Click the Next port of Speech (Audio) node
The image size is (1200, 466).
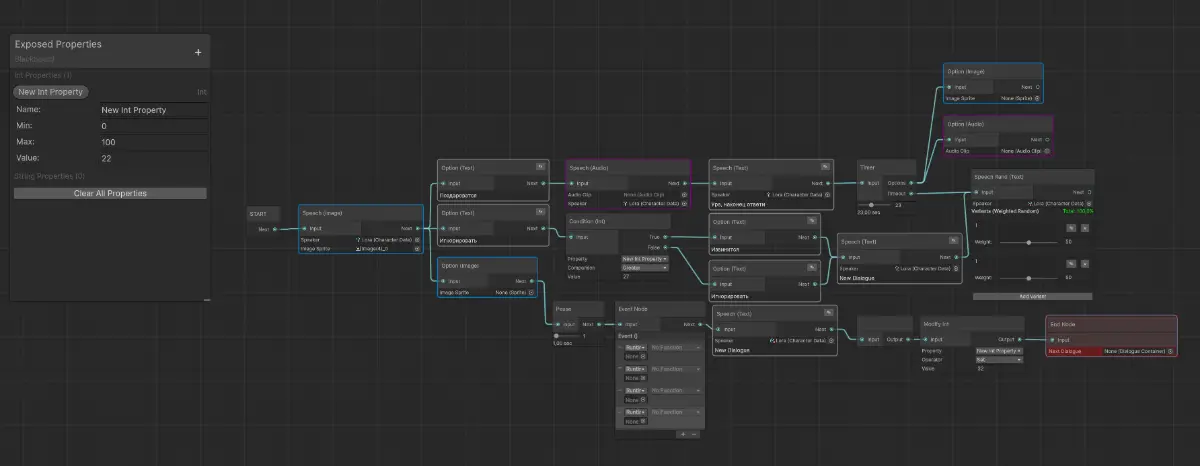684,183
